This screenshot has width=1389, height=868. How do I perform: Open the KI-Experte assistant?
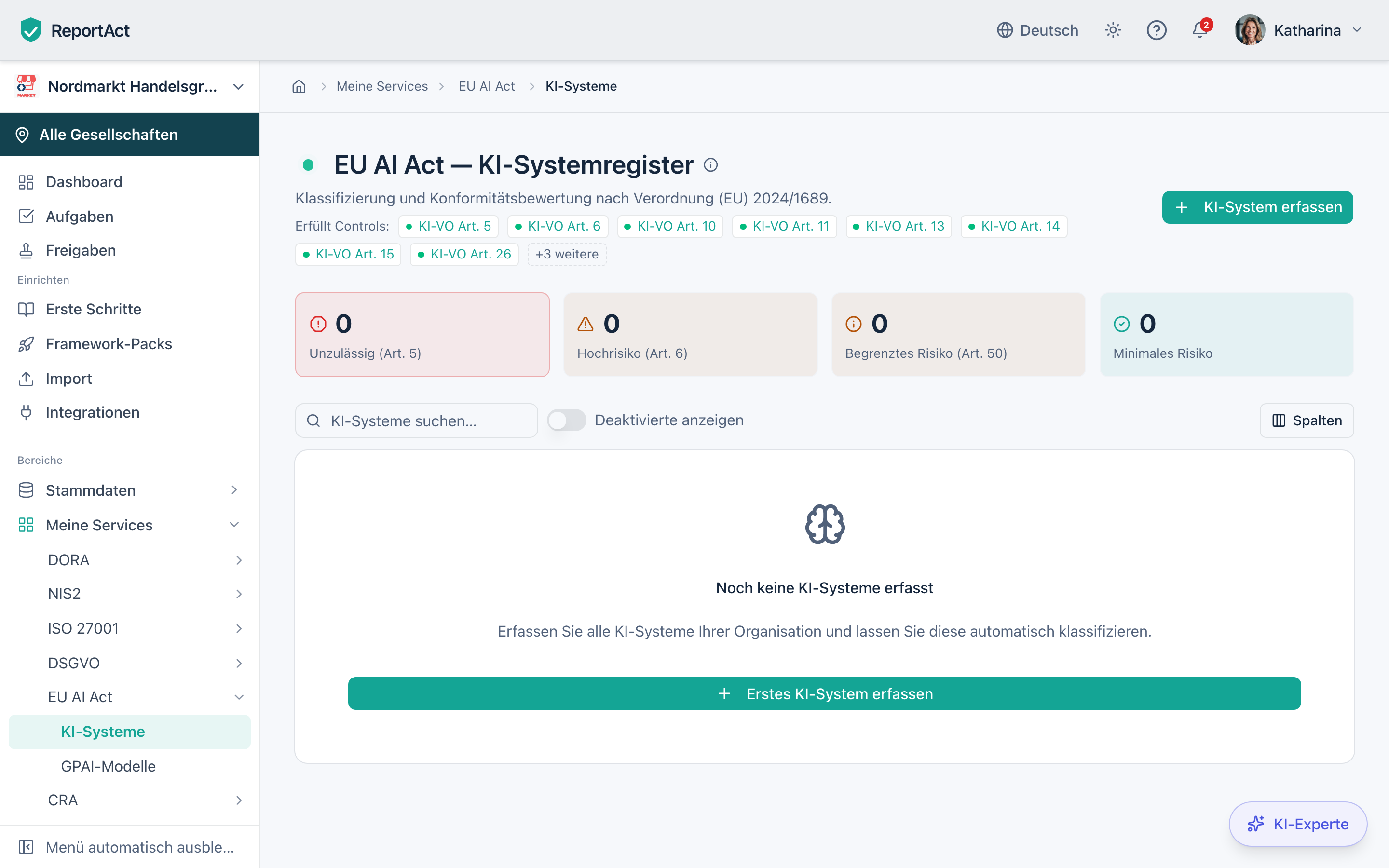pos(1298,825)
